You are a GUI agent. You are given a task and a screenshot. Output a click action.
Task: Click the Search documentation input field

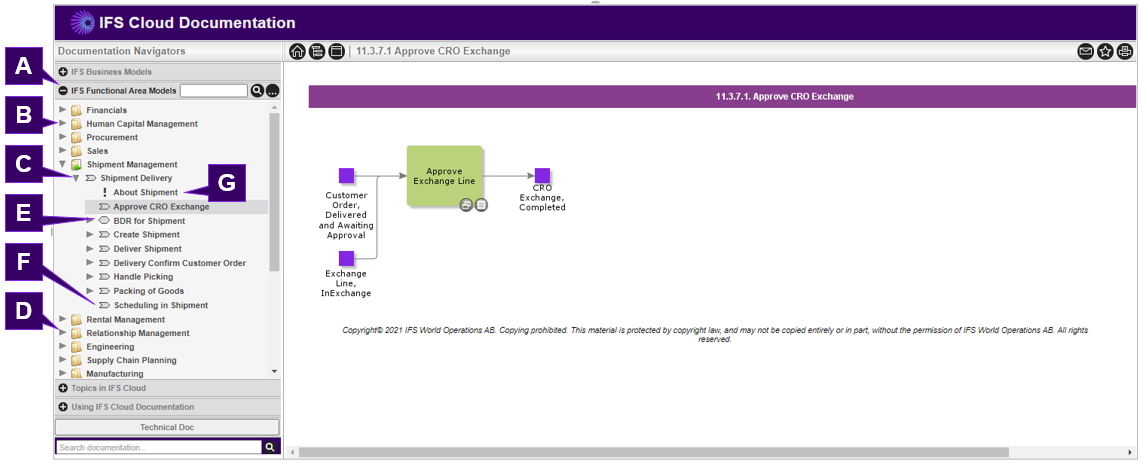point(159,447)
